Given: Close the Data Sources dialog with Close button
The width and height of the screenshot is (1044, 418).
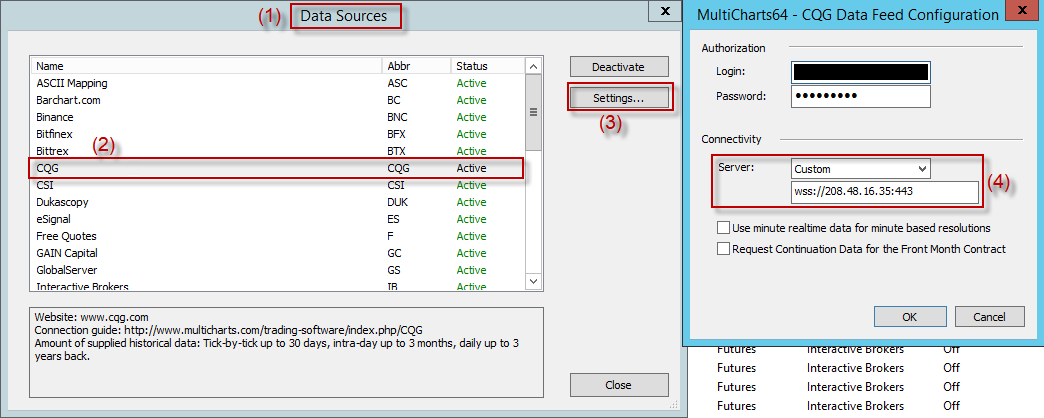Looking at the screenshot, I should point(619,385).
